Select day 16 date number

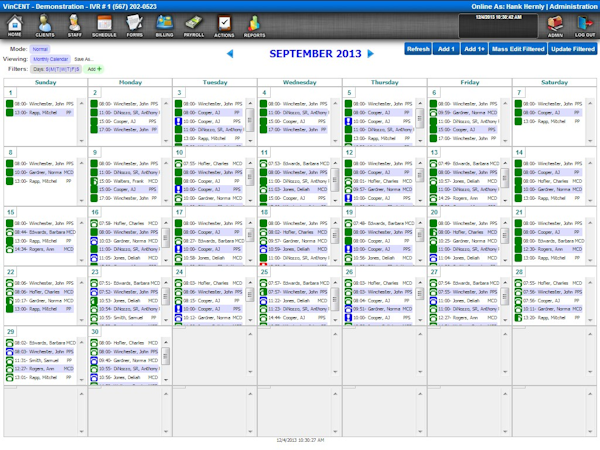tap(95, 212)
